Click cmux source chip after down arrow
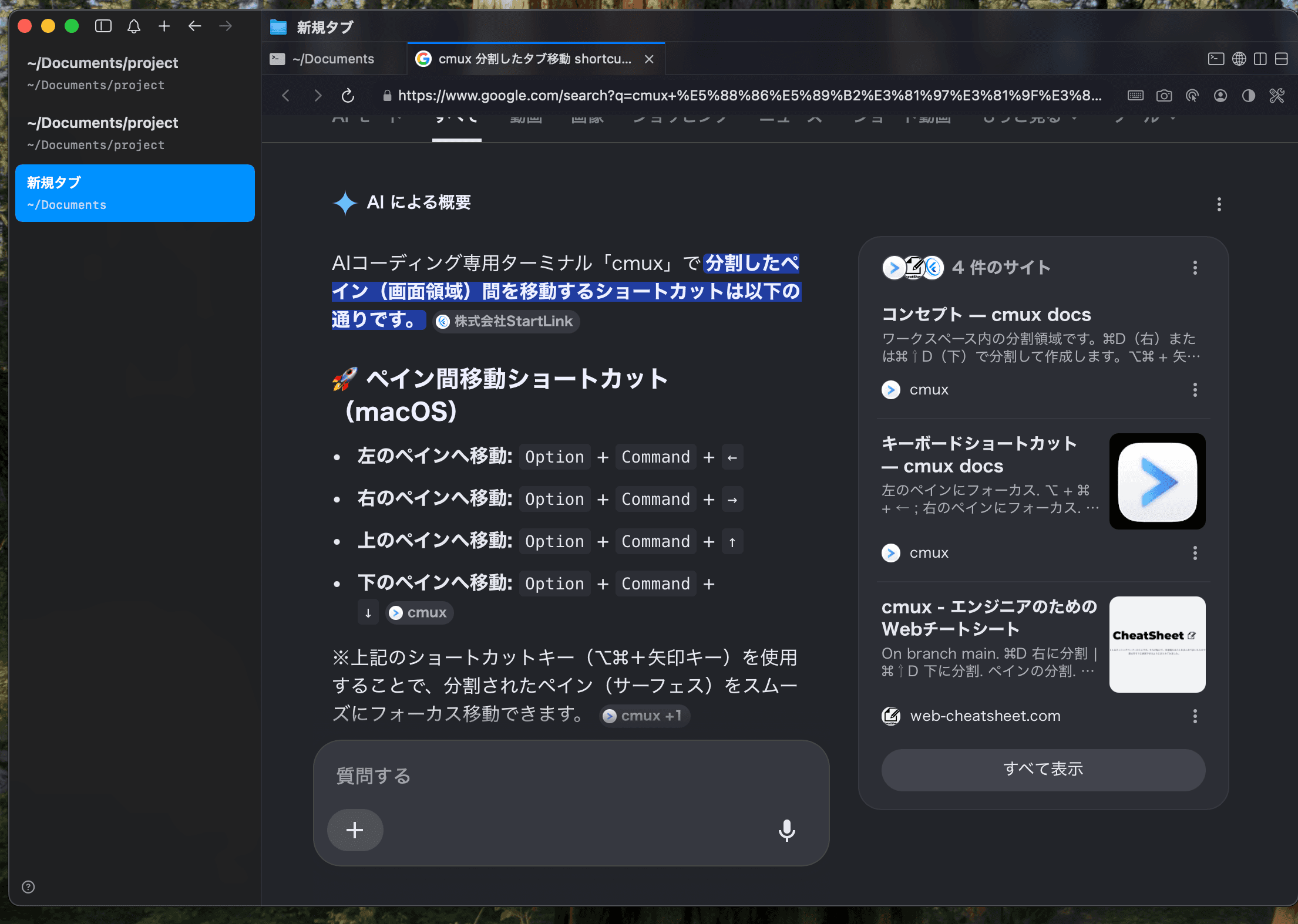 click(419, 613)
